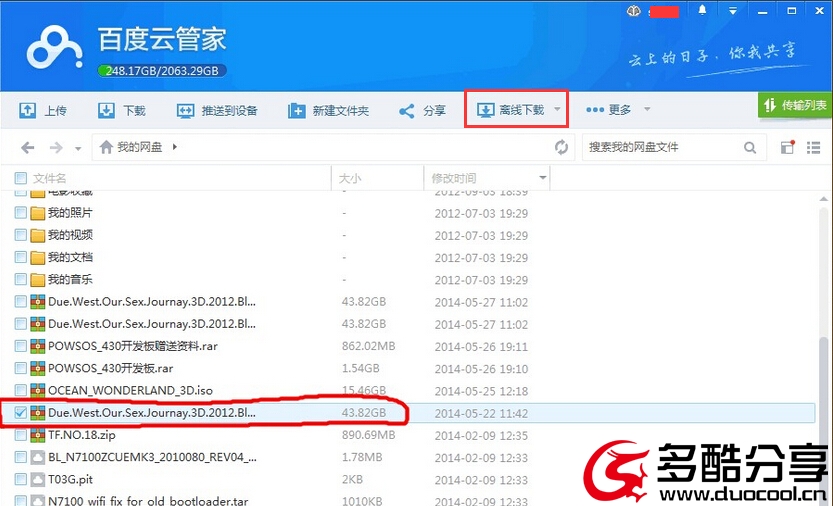Click the file icon of T03G.pit
Viewport: 833px width, 506px height.
37,479
